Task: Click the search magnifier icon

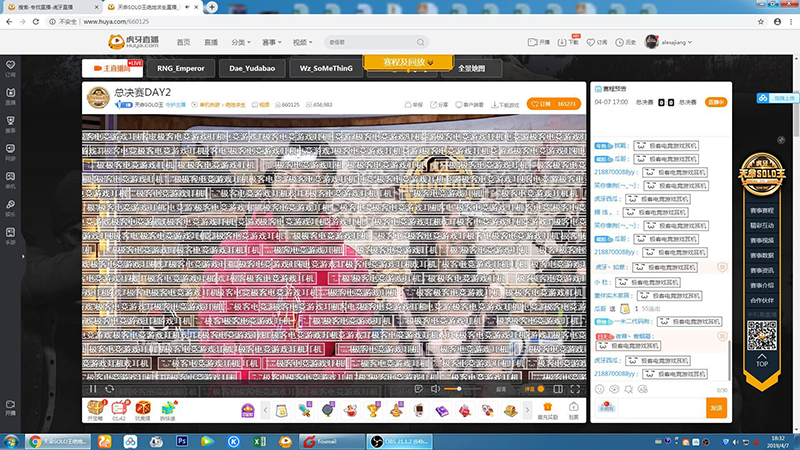Action: click(x=420, y=42)
